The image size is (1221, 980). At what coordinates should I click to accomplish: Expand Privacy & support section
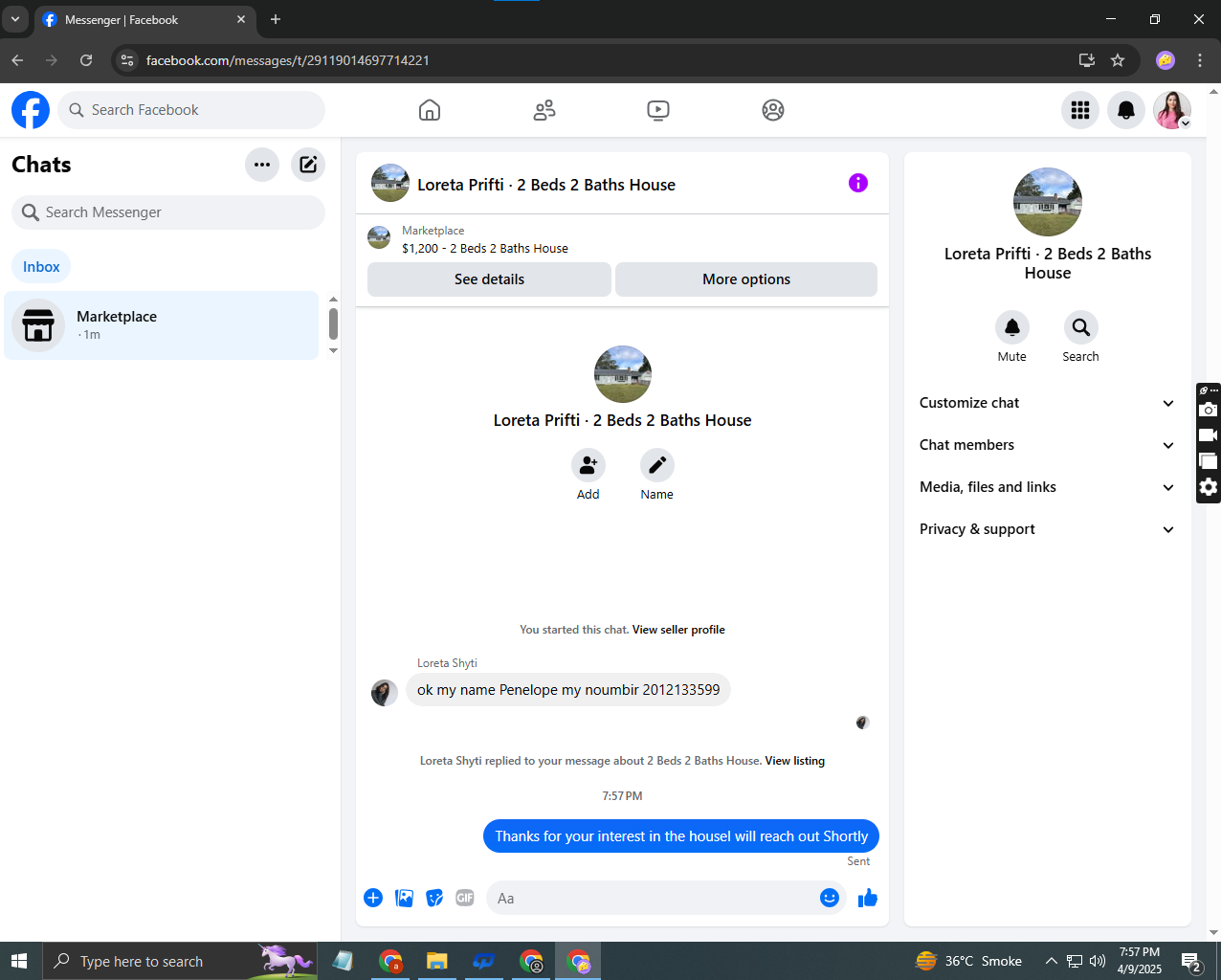tap(1048, 529)
